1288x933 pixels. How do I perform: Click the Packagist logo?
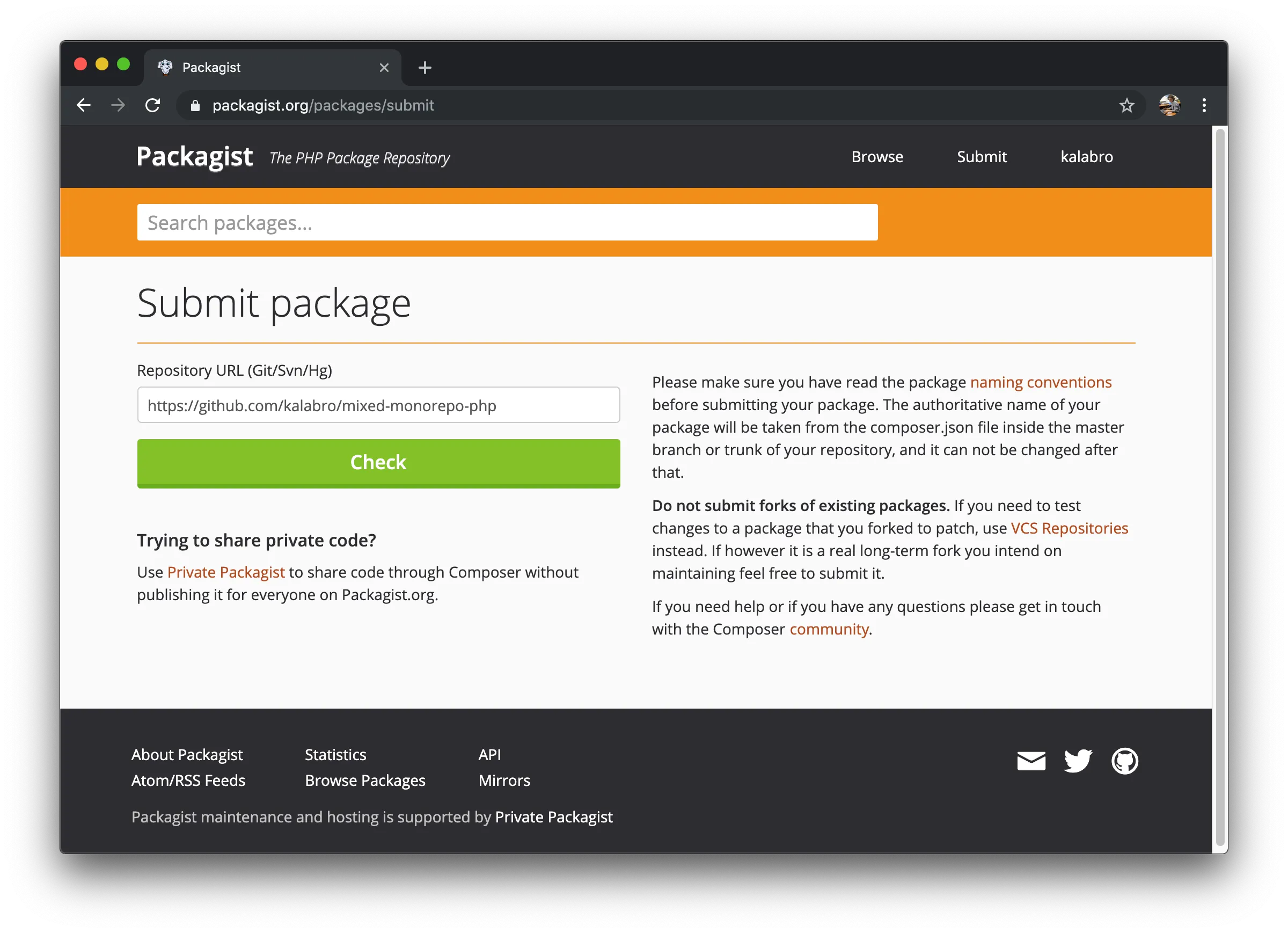tap(194, 157)
